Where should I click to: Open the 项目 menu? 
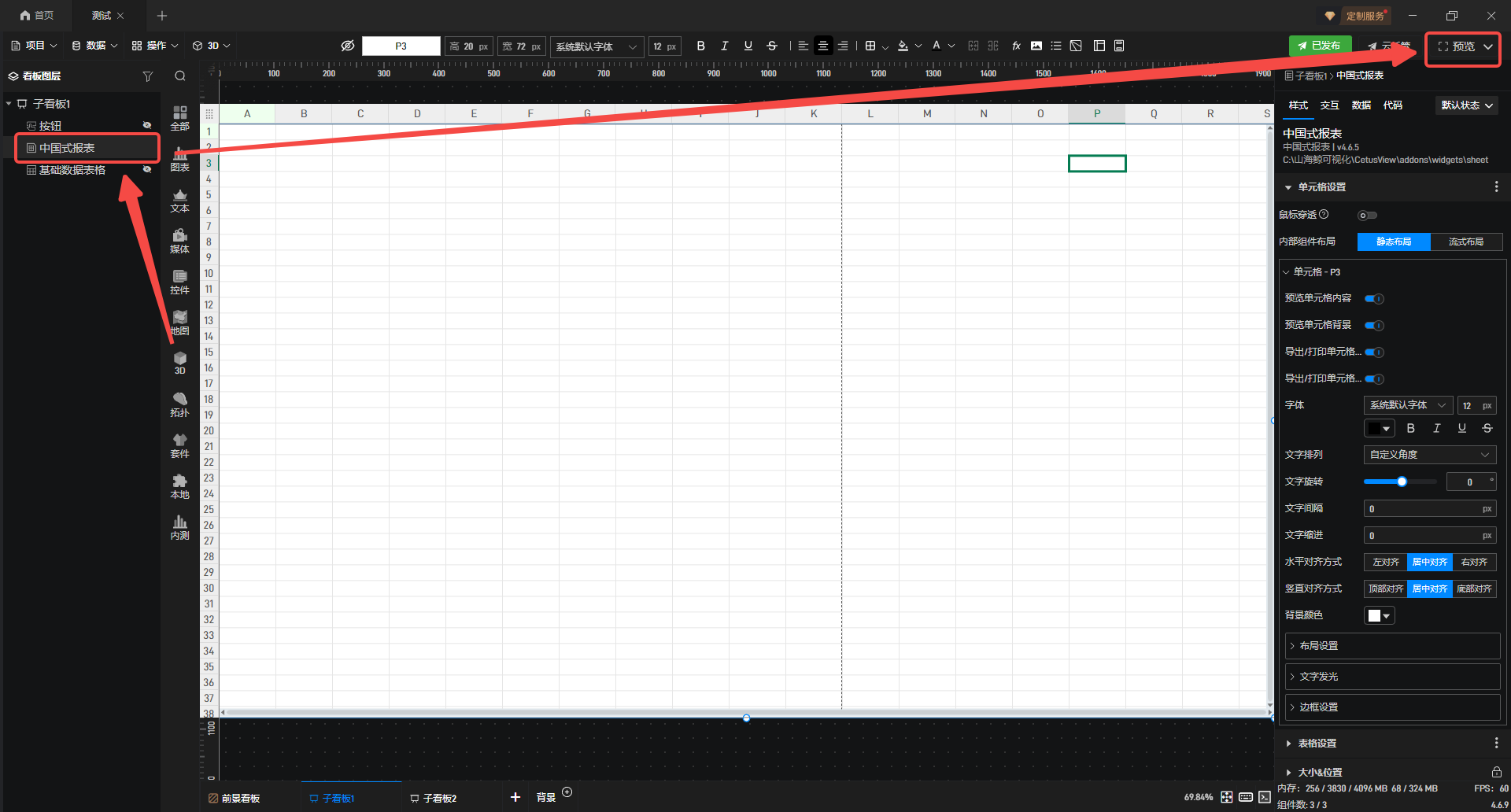click(x=34, y=46)
